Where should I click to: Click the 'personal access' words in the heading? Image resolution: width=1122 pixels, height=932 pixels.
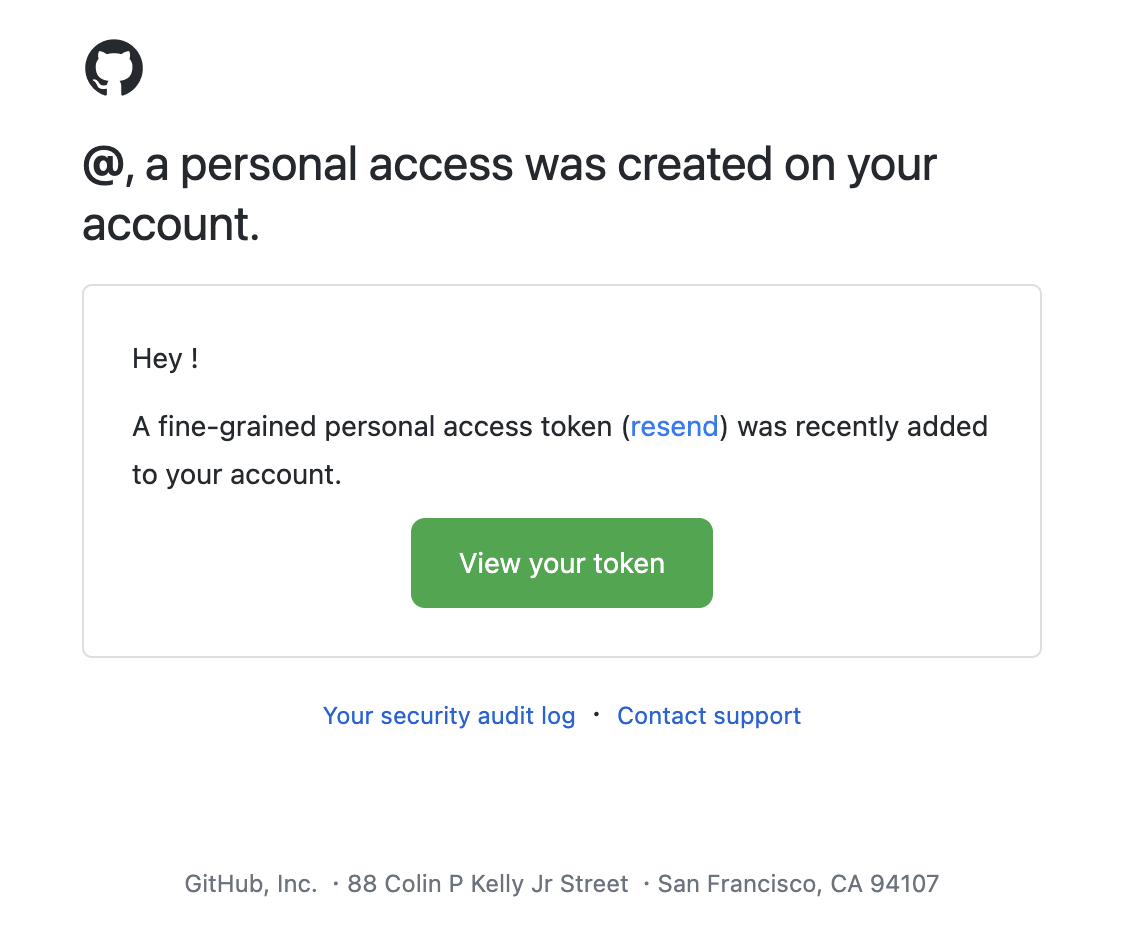[x=346, y=165]
